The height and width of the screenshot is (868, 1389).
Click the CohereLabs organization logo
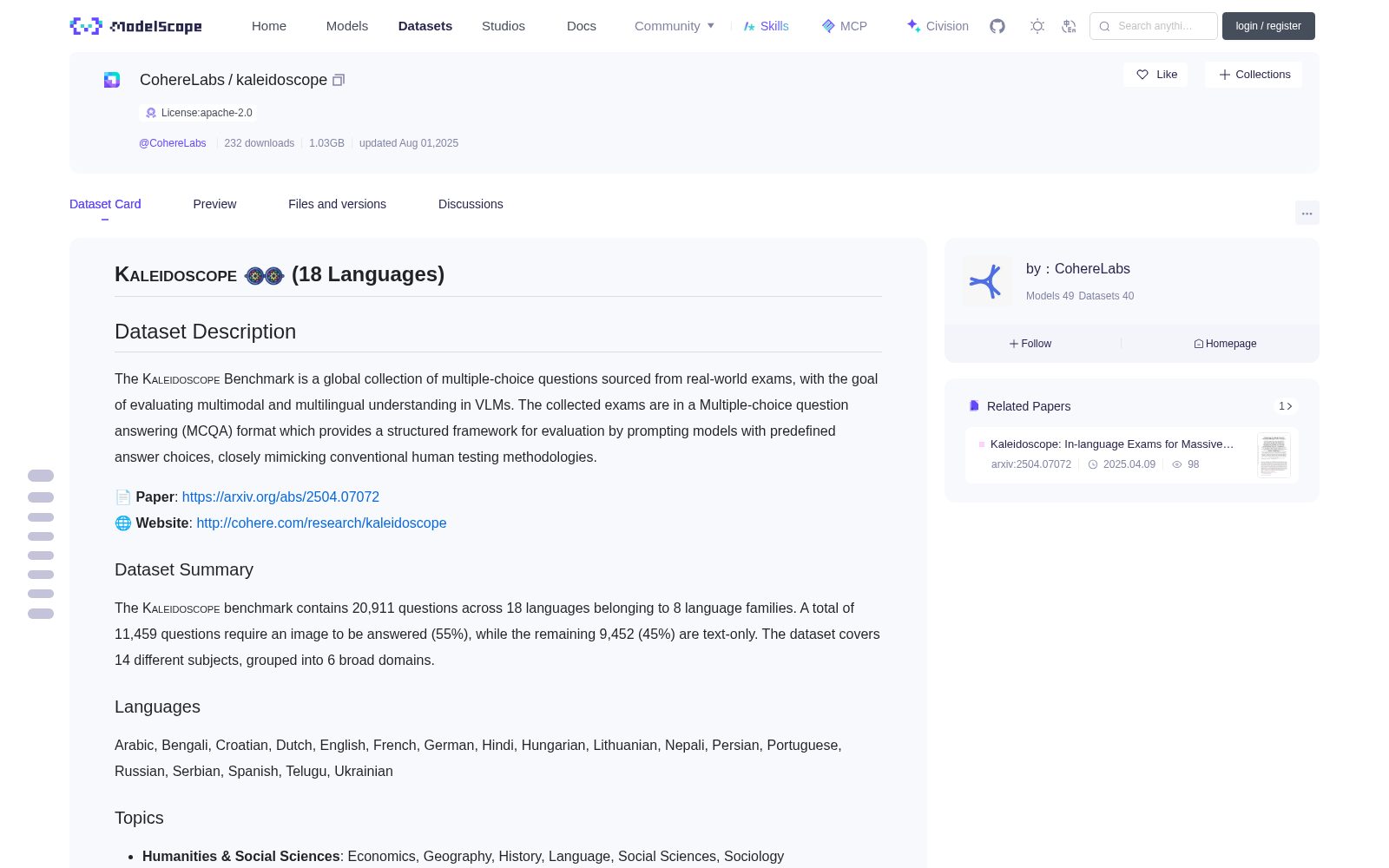click(987, 281)
